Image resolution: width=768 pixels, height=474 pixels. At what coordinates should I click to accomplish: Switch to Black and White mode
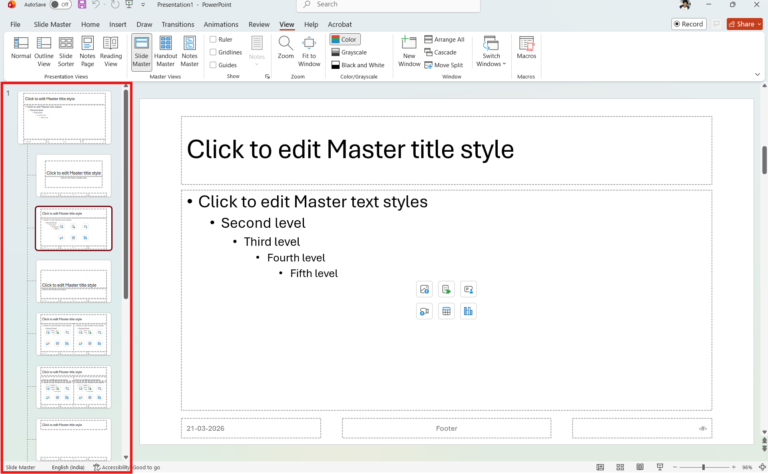358,65
